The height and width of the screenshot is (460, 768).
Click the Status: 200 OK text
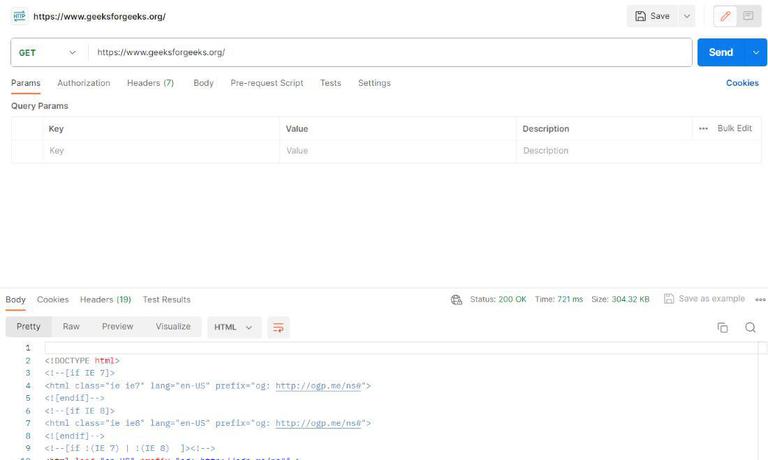point(498,299)
